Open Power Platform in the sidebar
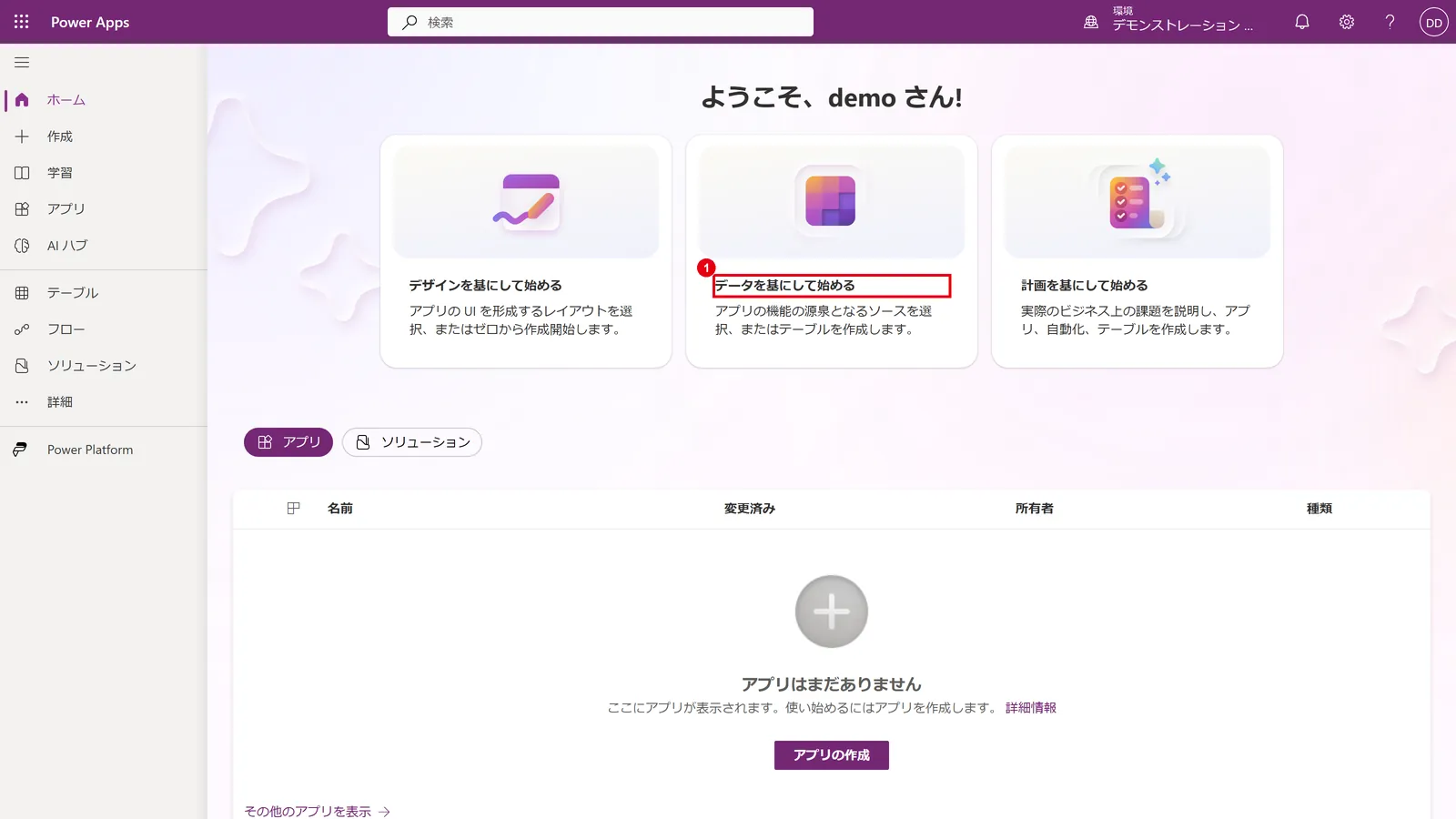 point(90,450)
